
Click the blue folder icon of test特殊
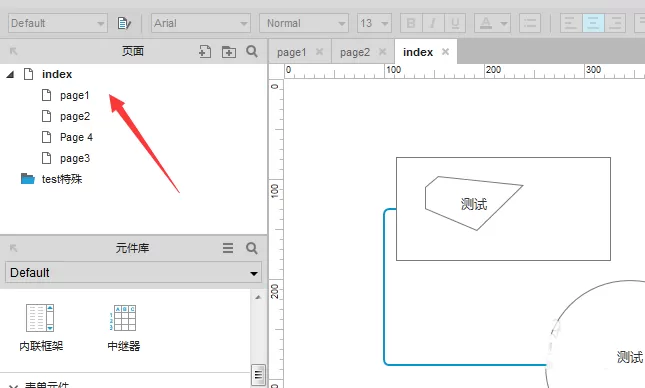28,179
